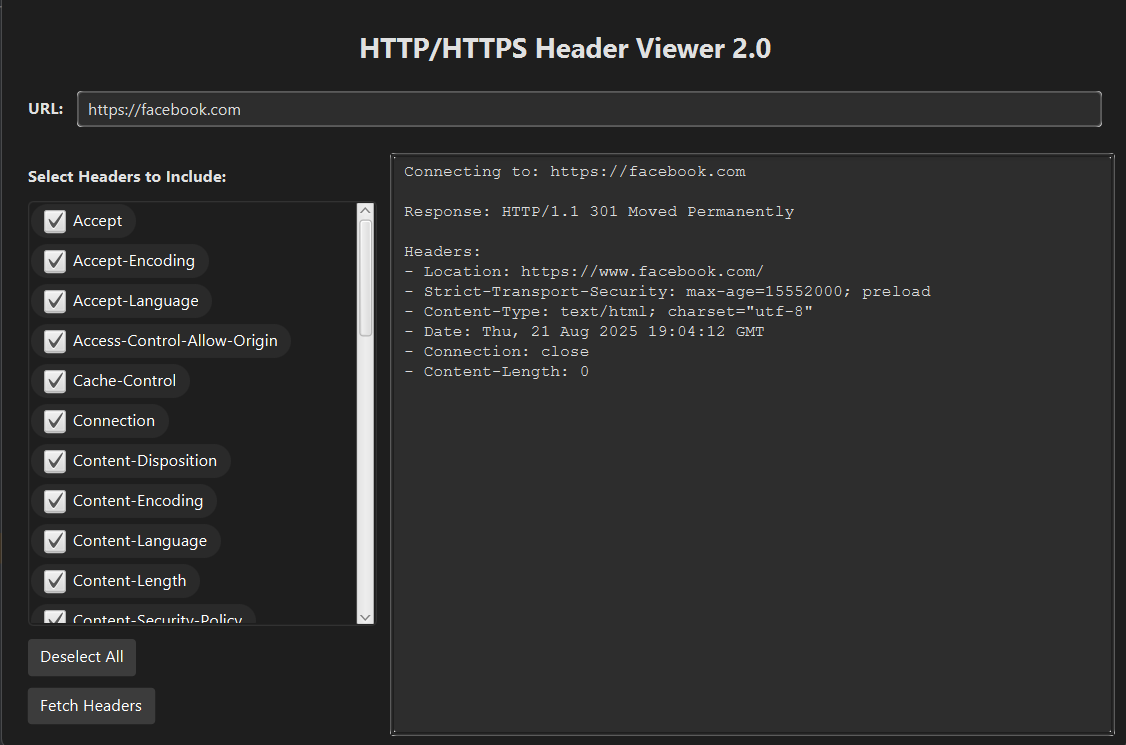1126x745 pixels.
Task: Click the header list scrollbar thumb
Action: [366, 278]
